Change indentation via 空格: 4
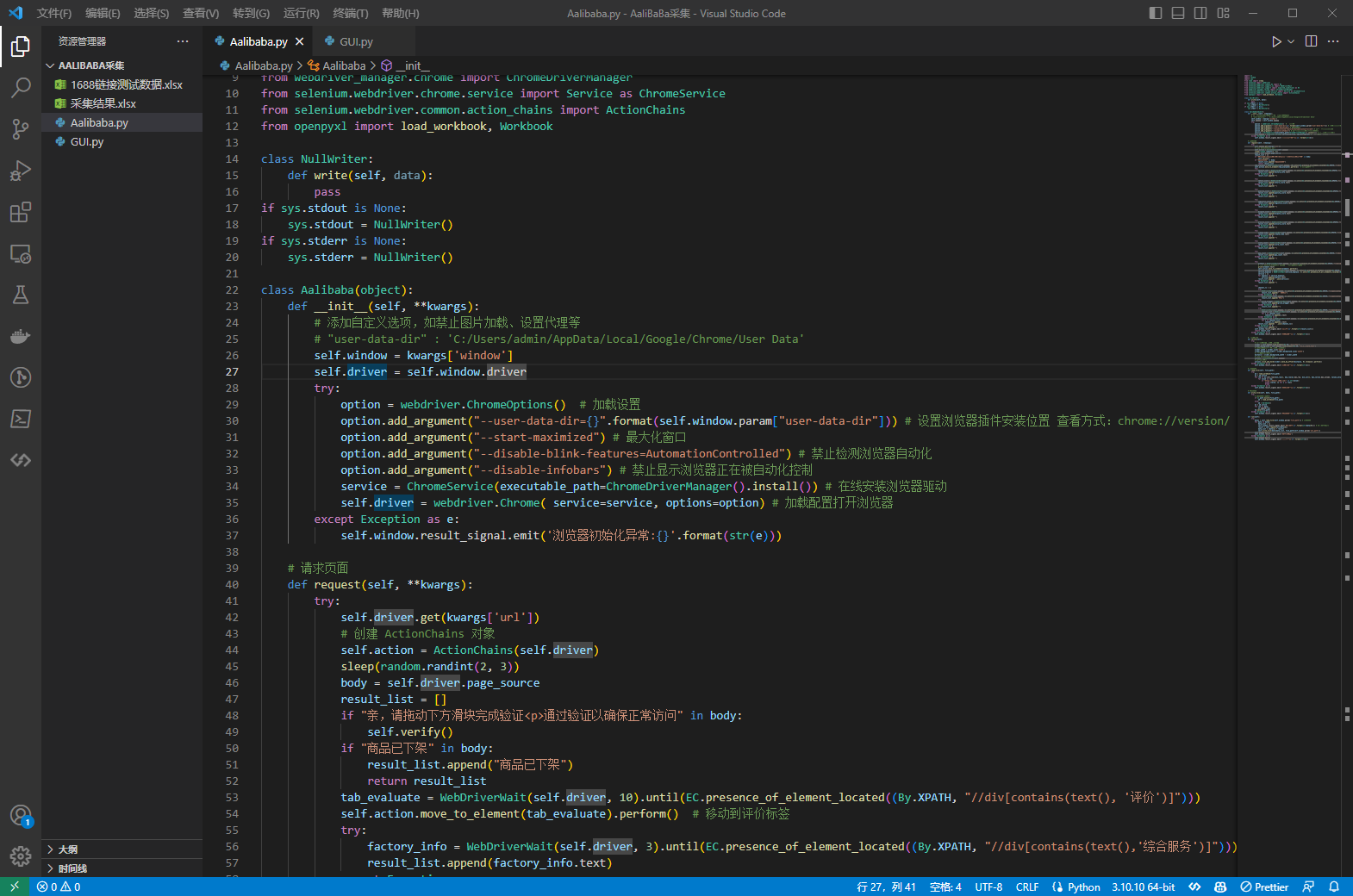The width and height of the screenshot is (1353, 896). coord(945,887)
